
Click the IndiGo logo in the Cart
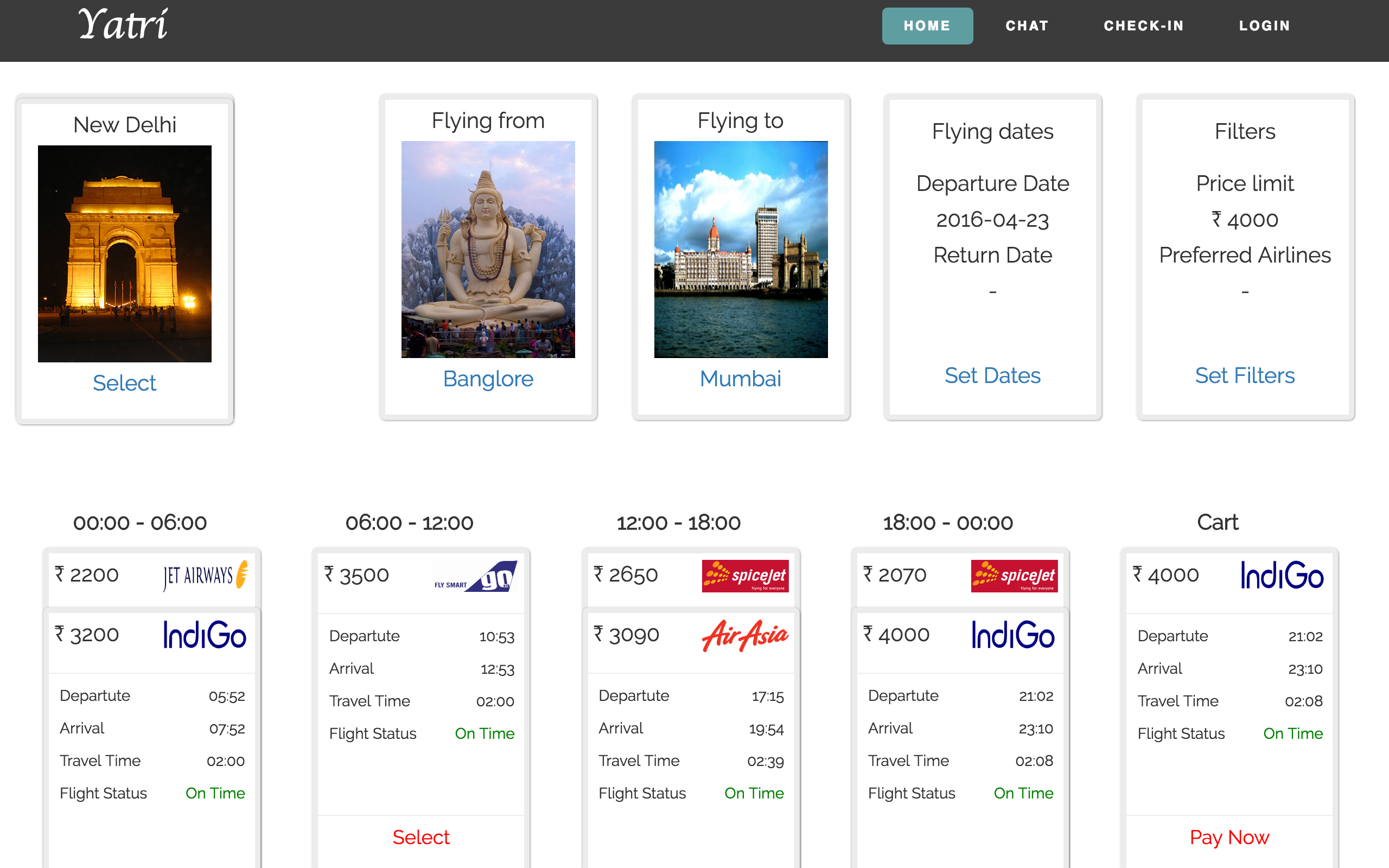pos(1281,575)
